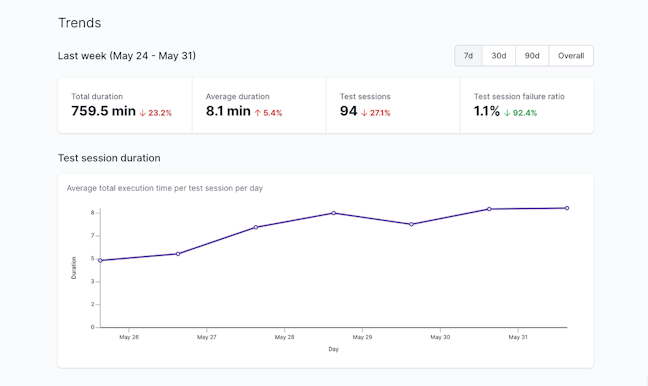Viewport: 648px width, 386px height.
Task: Click the Trends heading
Action: [x=79, y=23]
